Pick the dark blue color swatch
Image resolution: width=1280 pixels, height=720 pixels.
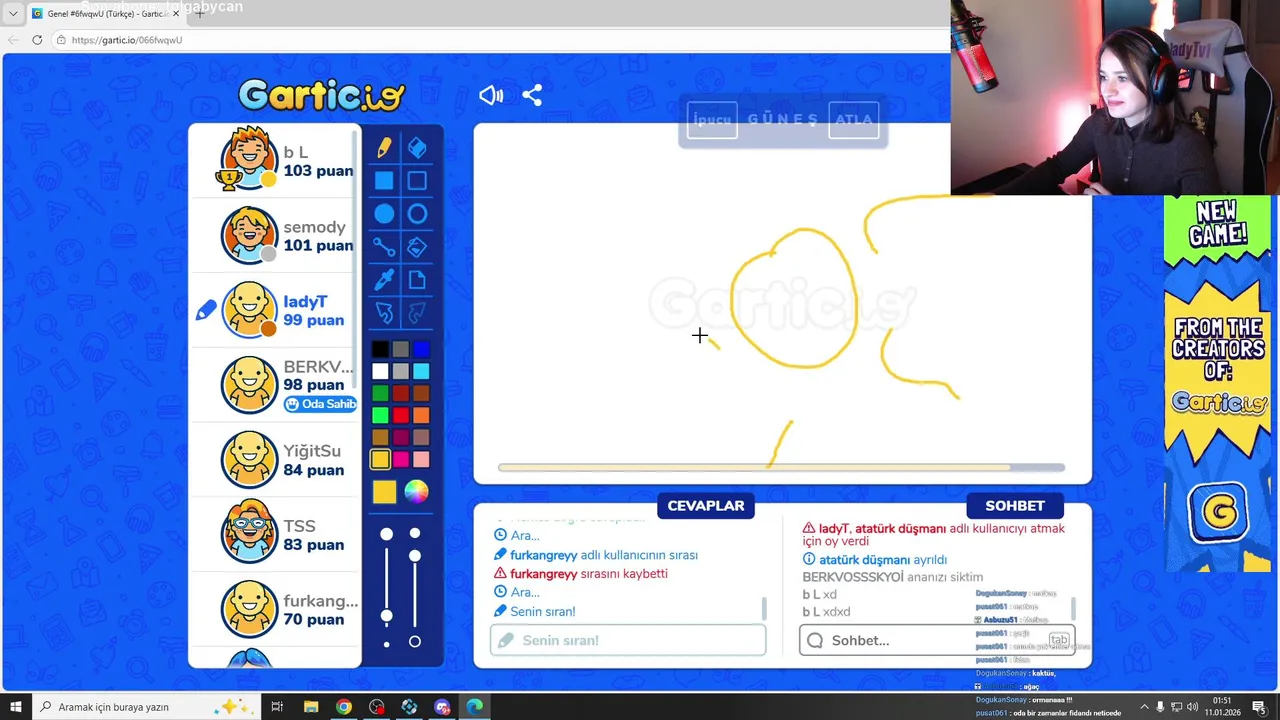421,349
